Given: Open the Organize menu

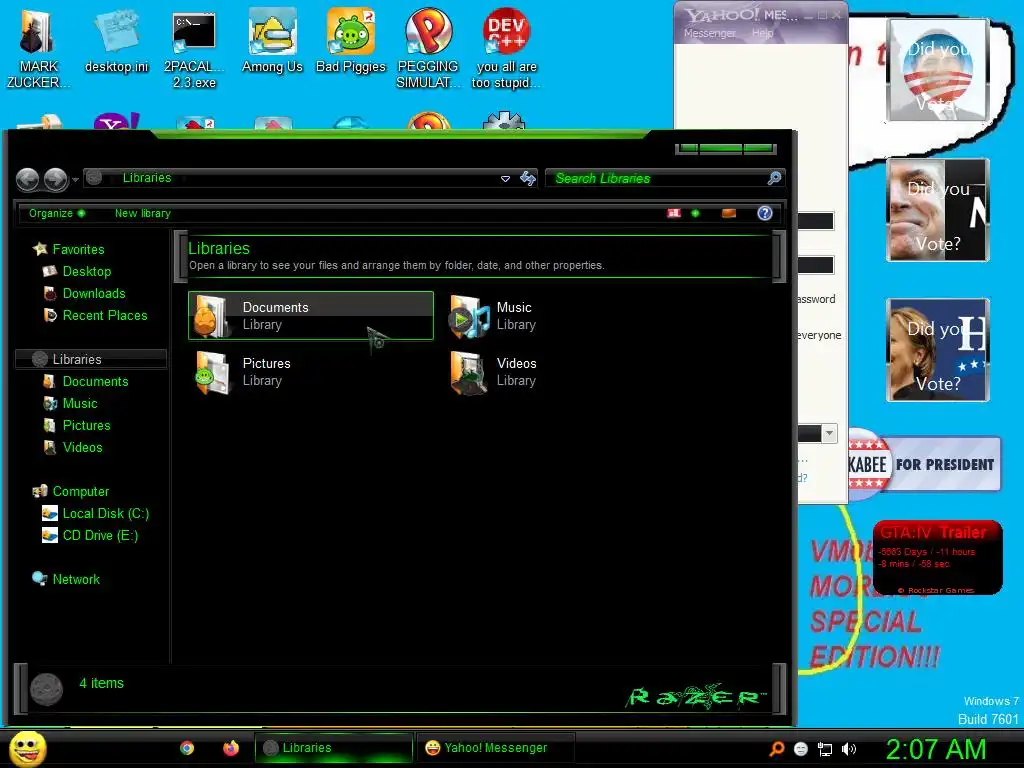Looking at the screenshot, I should pos(56,213).
